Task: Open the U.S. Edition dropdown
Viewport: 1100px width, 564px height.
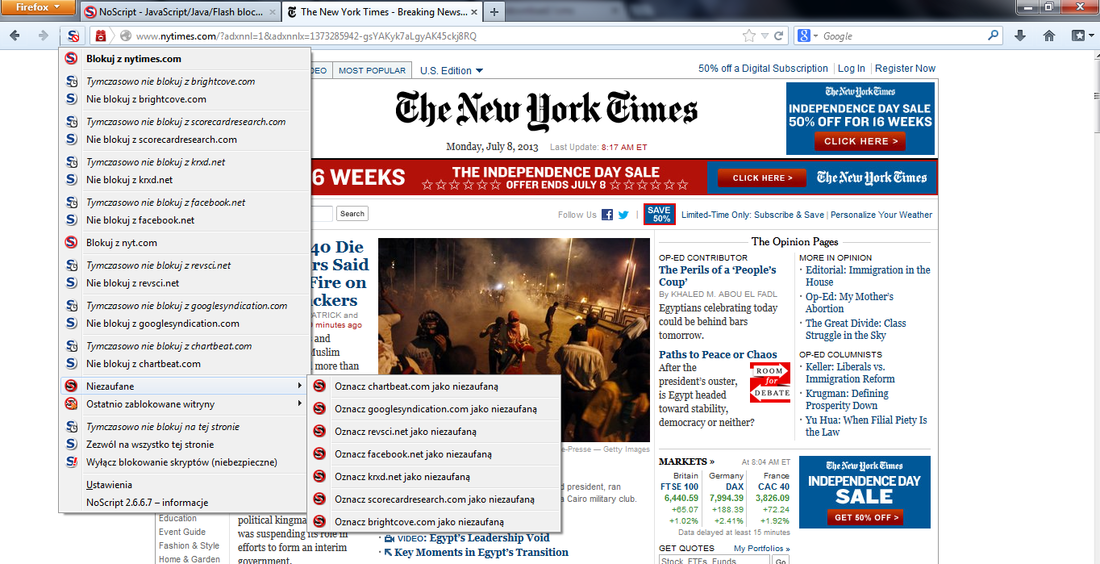Action: (452, 71)
